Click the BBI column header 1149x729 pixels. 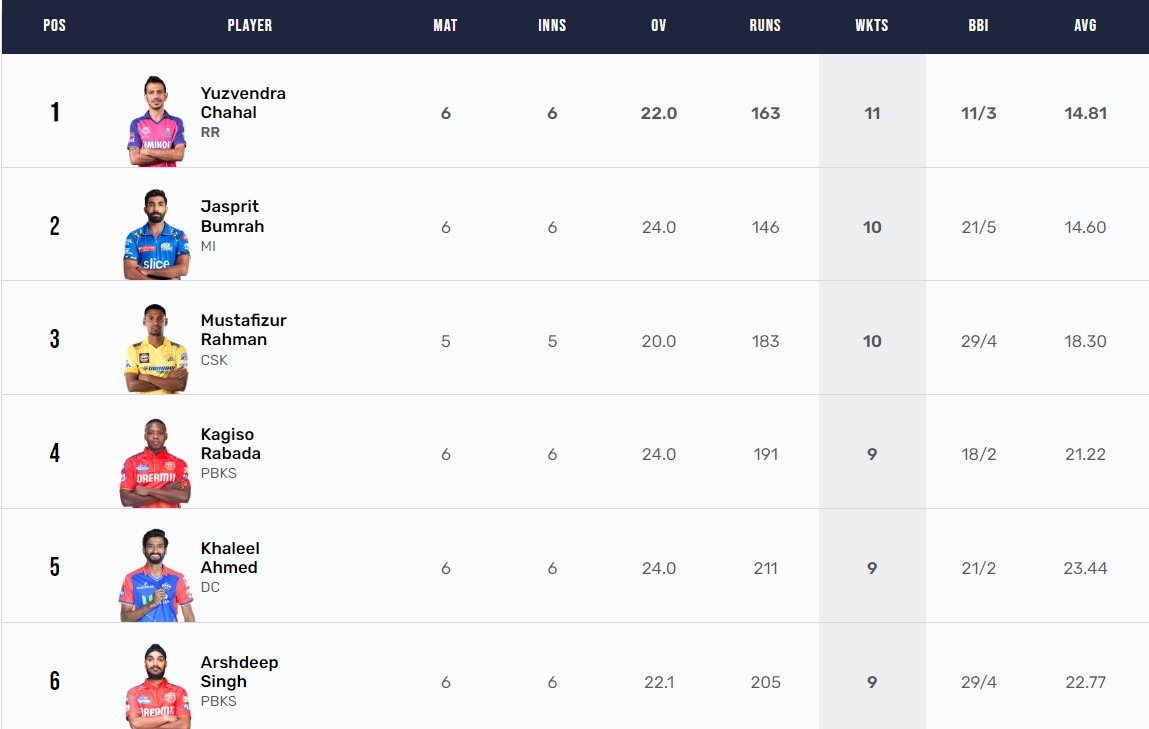click(978, 26)
